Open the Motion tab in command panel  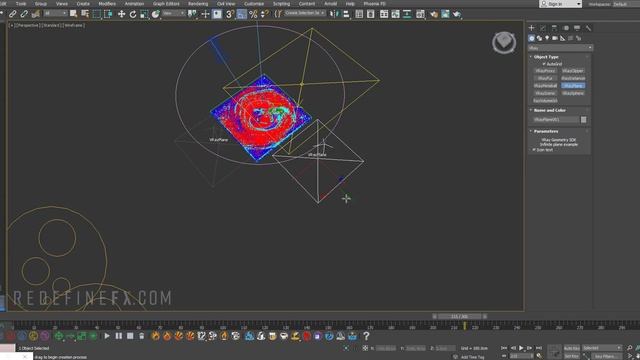click(x=566, y=28)
